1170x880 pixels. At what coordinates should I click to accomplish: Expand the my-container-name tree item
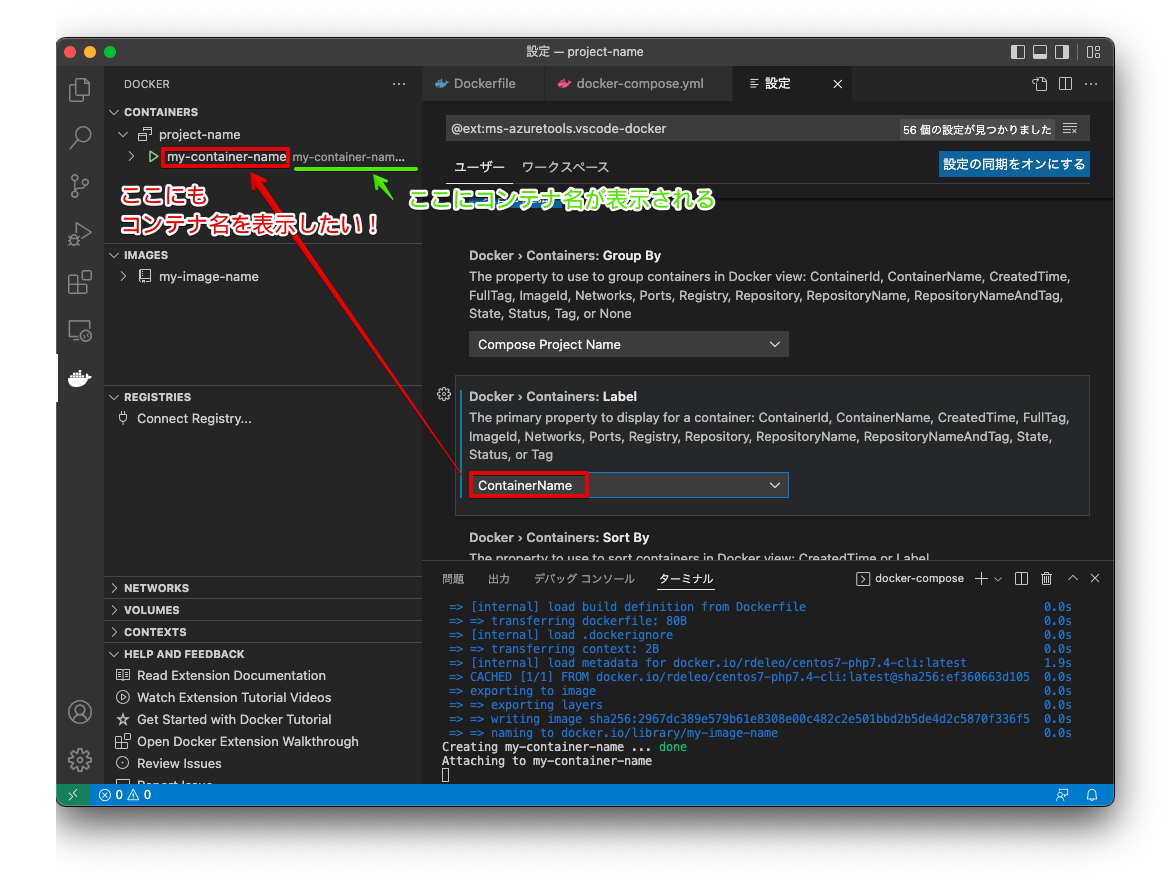point(131,156)
